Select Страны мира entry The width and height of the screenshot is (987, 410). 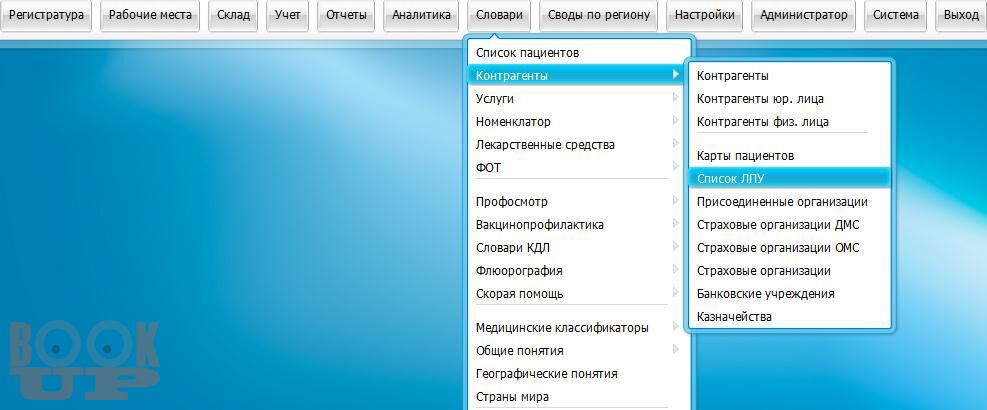578,397
